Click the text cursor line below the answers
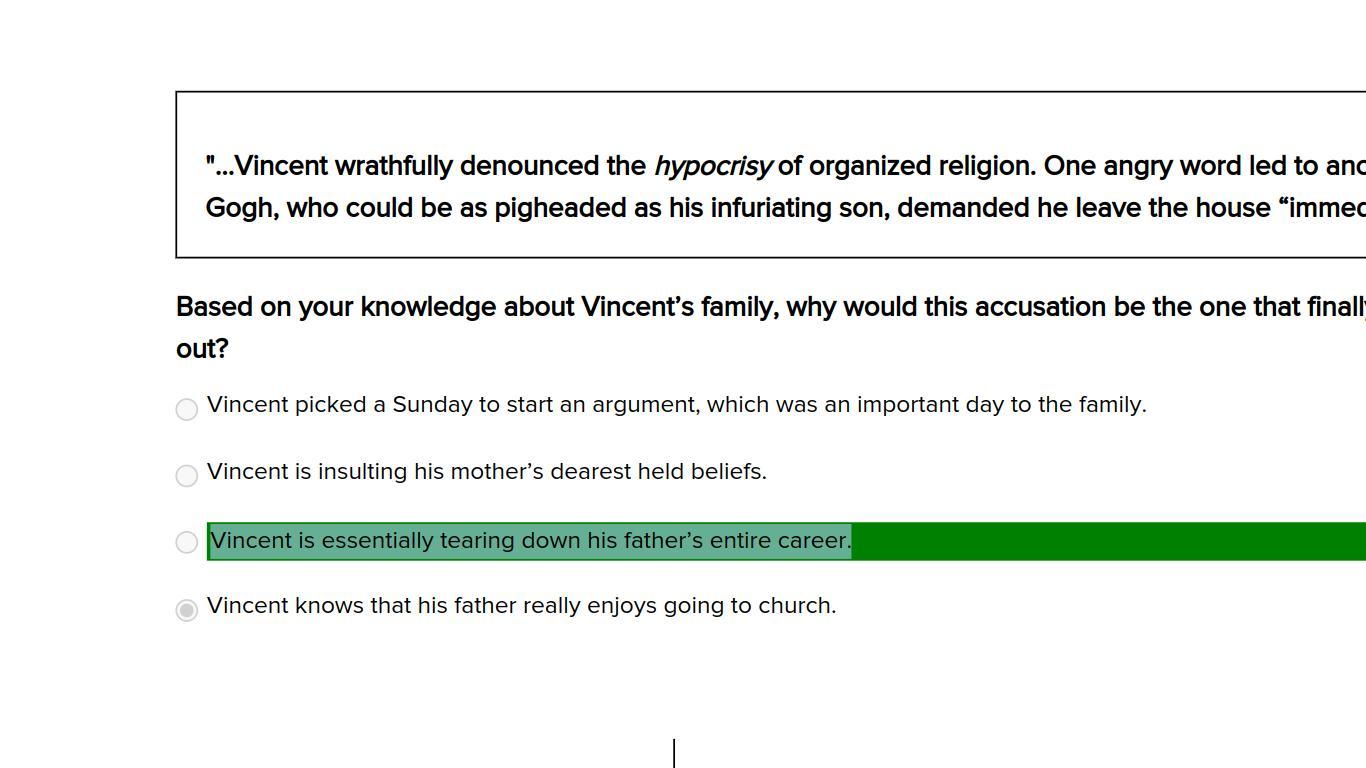Viewport: 1366px width, 768px height. tap(674, 752)
